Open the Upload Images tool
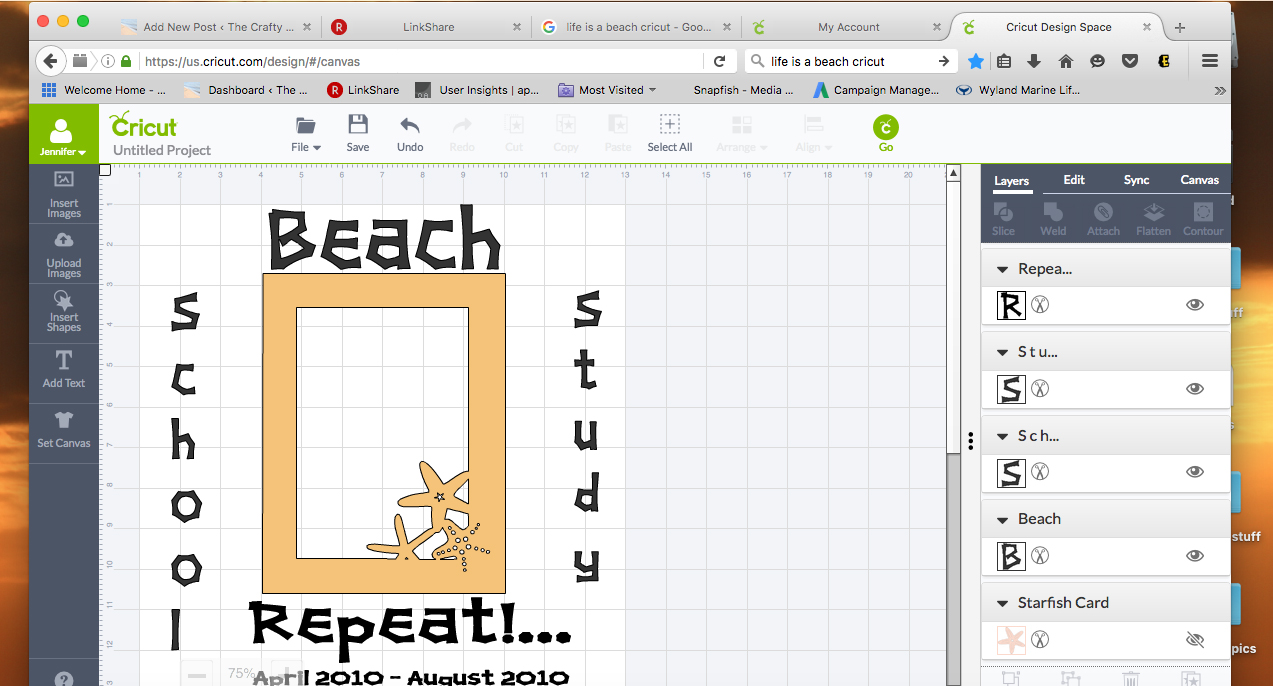Screen dimensions: 1273x686 (x=64, y=254)
